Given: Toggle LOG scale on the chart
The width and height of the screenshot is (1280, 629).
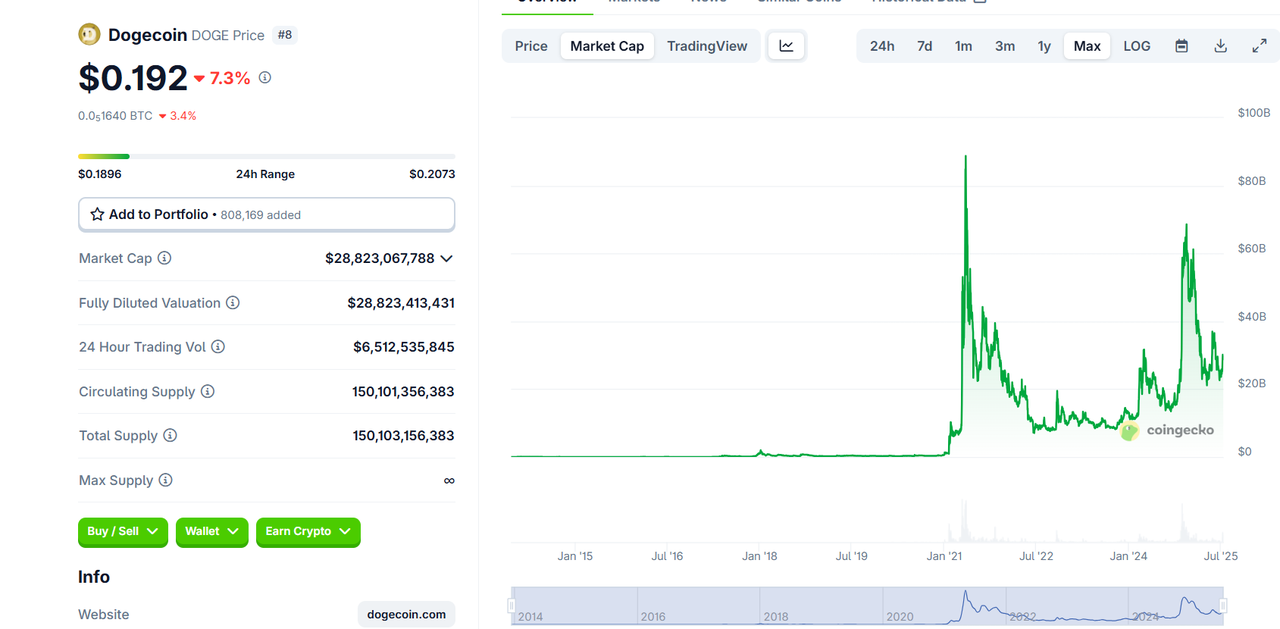Looking at the screenshot, I should (1137, 46).
